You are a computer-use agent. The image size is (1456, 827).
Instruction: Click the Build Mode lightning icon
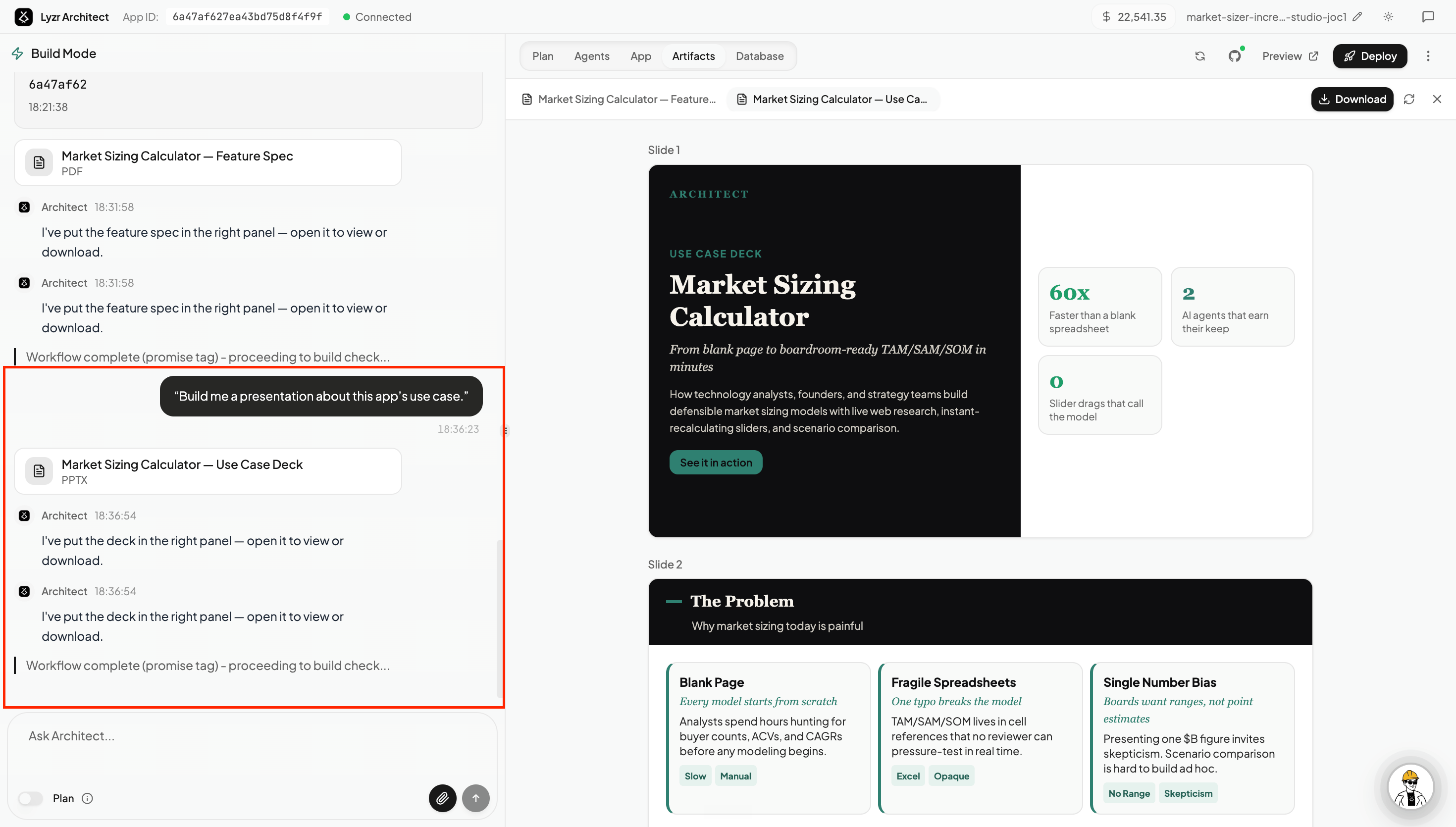(18, 53)
